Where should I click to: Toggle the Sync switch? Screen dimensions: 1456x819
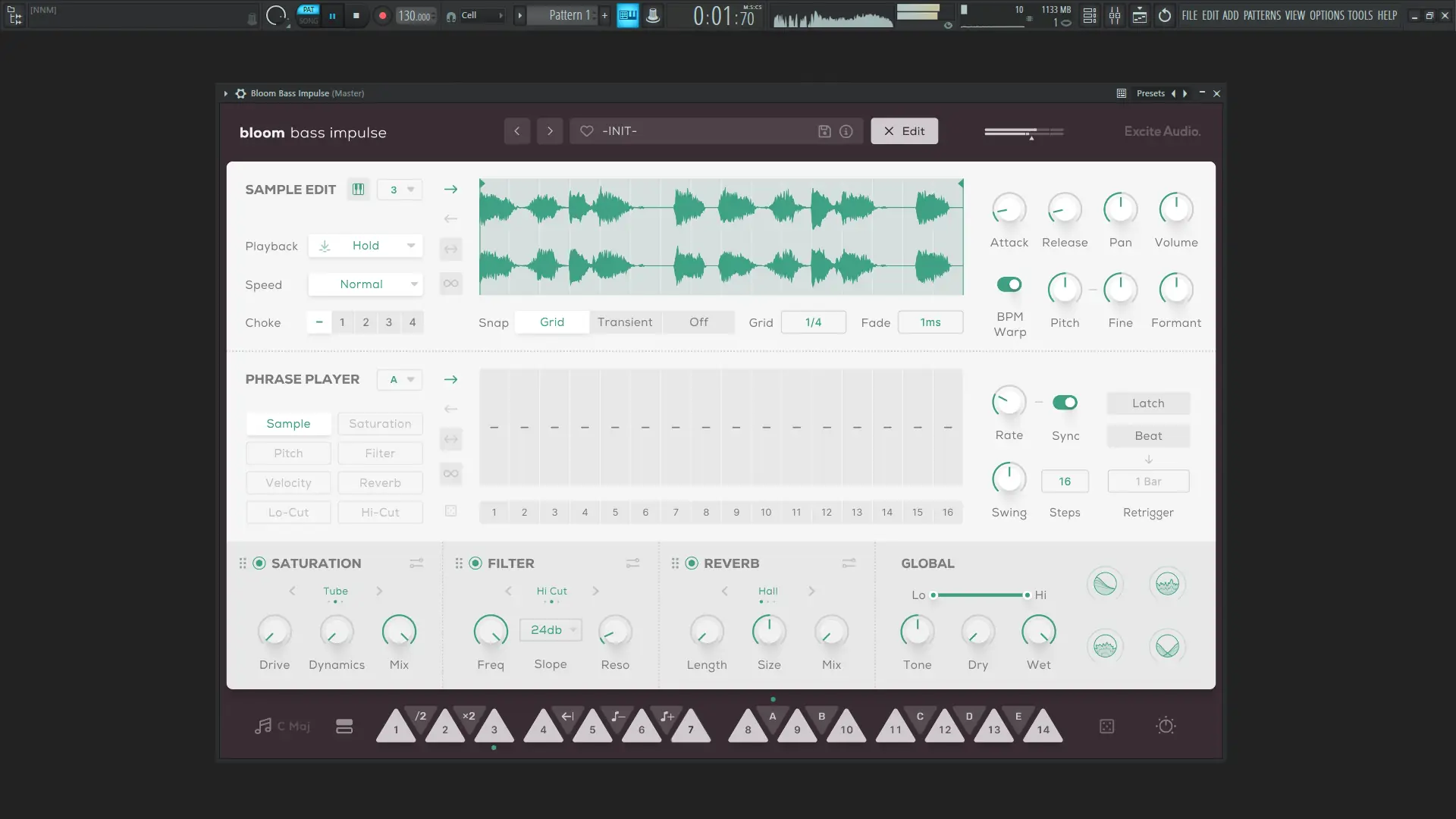click(x=1065, y=403)
